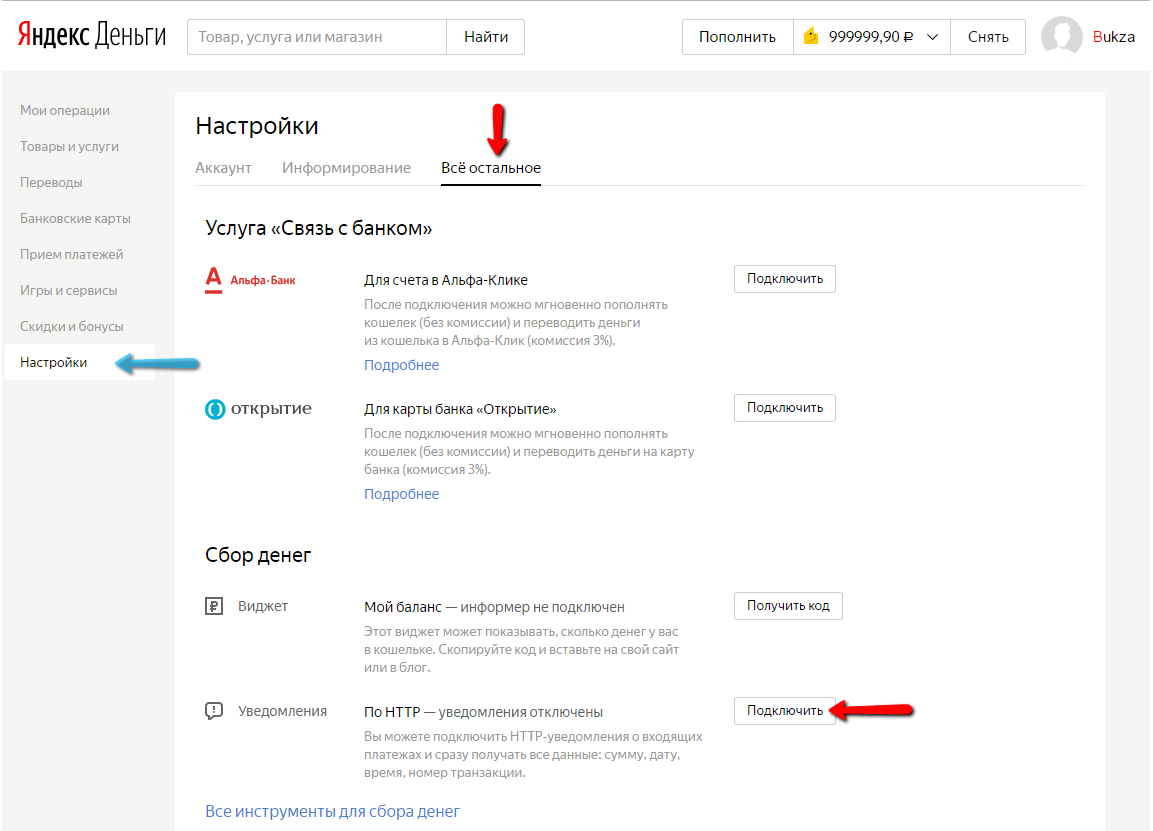The height and width of the screenshot is (831, 1153).
Task: Open Скидки и бонусы in sidebar
Action: coord(71,327)
